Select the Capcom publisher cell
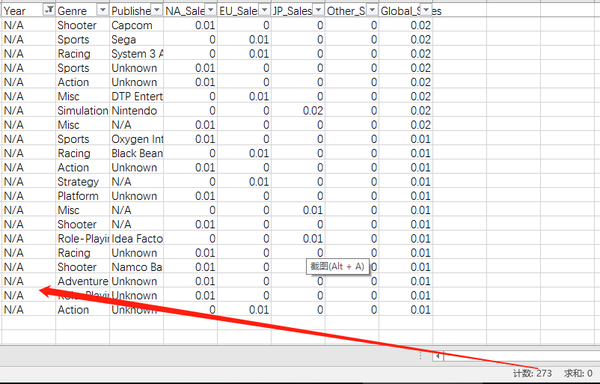Image resolution: width=600 pixels, height=384 pixels. point(137,25)
